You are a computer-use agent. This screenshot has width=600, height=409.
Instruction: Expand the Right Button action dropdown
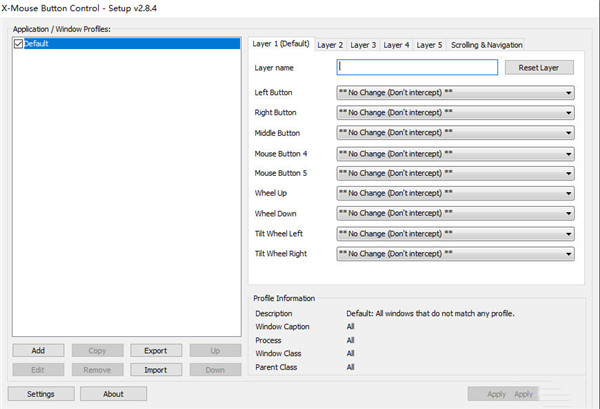pos(455,113)
